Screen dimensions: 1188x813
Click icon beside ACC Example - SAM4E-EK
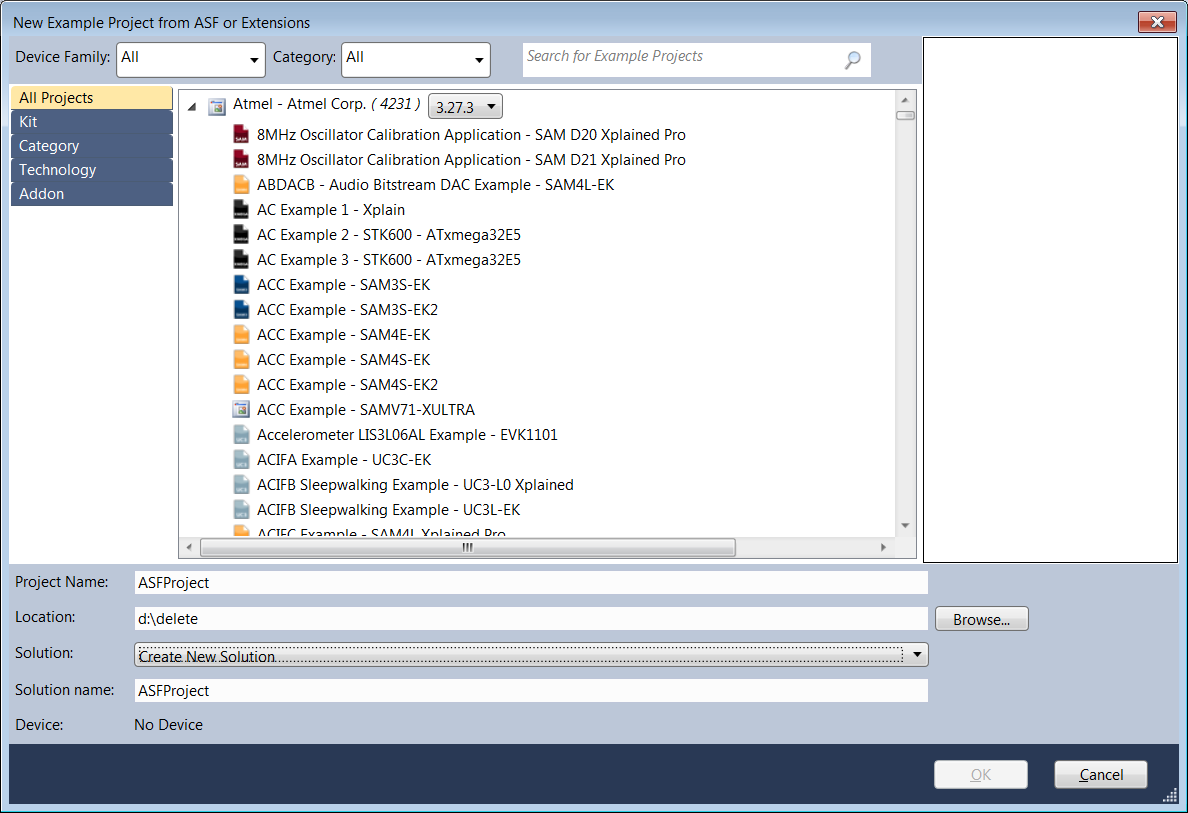click(x=241, y=335)
